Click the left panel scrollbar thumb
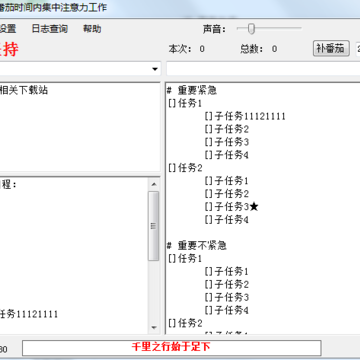 pos(154,226)
